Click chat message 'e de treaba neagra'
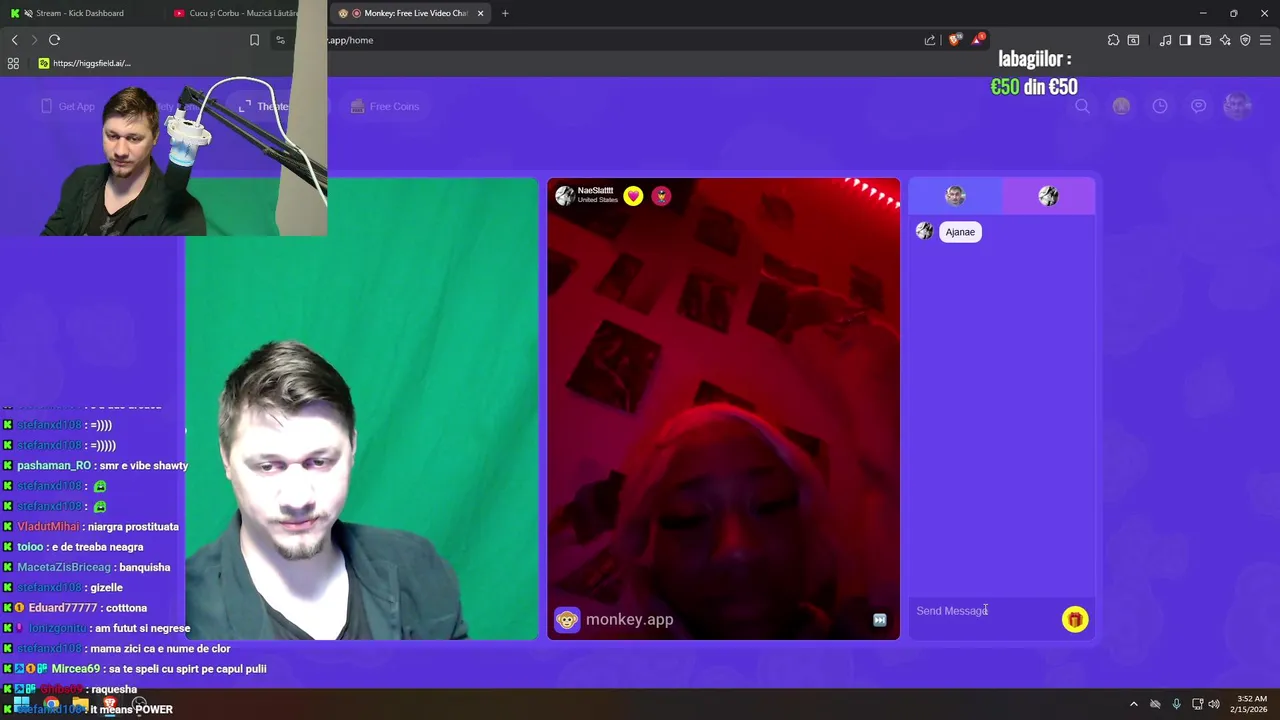 pos(99,547)
